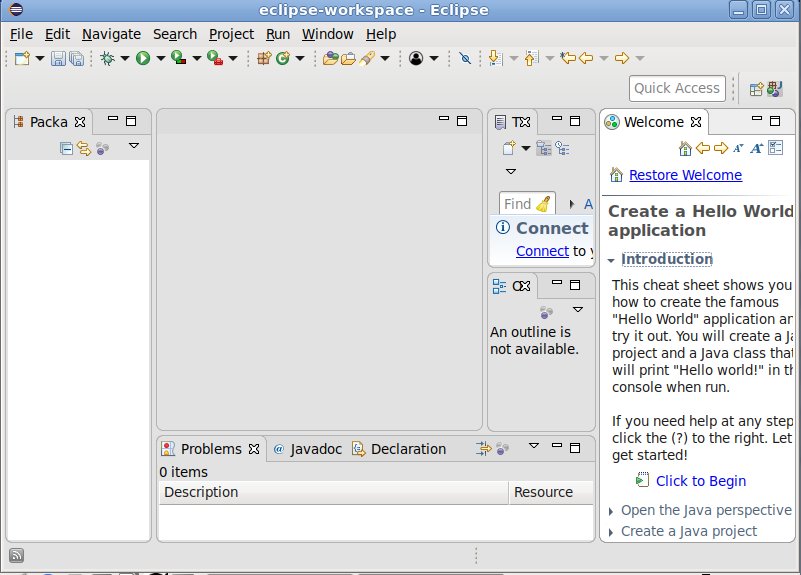
Task: Click the Search flashlight icon
Action: tap(367, 58)
